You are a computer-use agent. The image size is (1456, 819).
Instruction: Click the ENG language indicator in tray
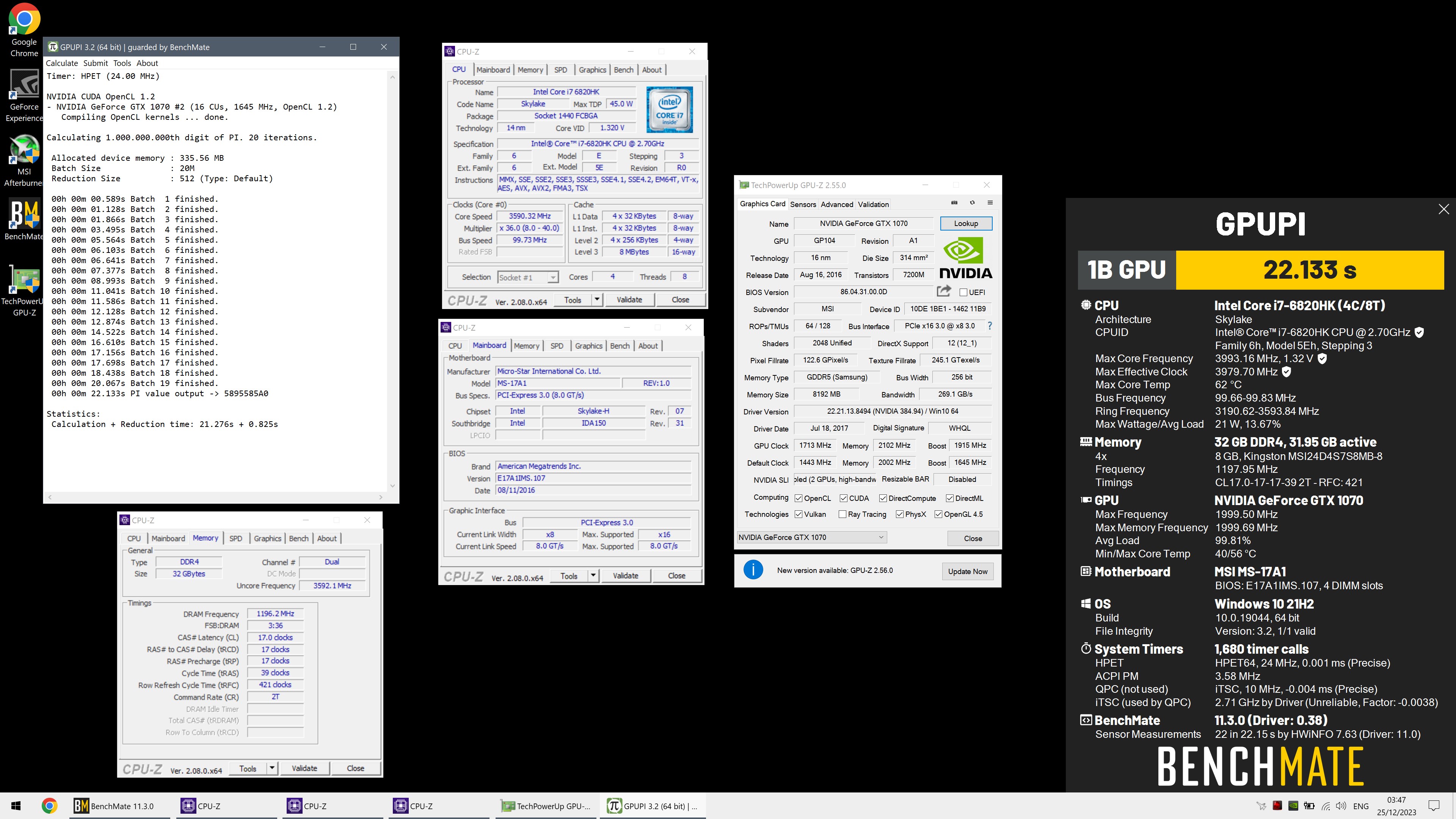(1361, 806)
